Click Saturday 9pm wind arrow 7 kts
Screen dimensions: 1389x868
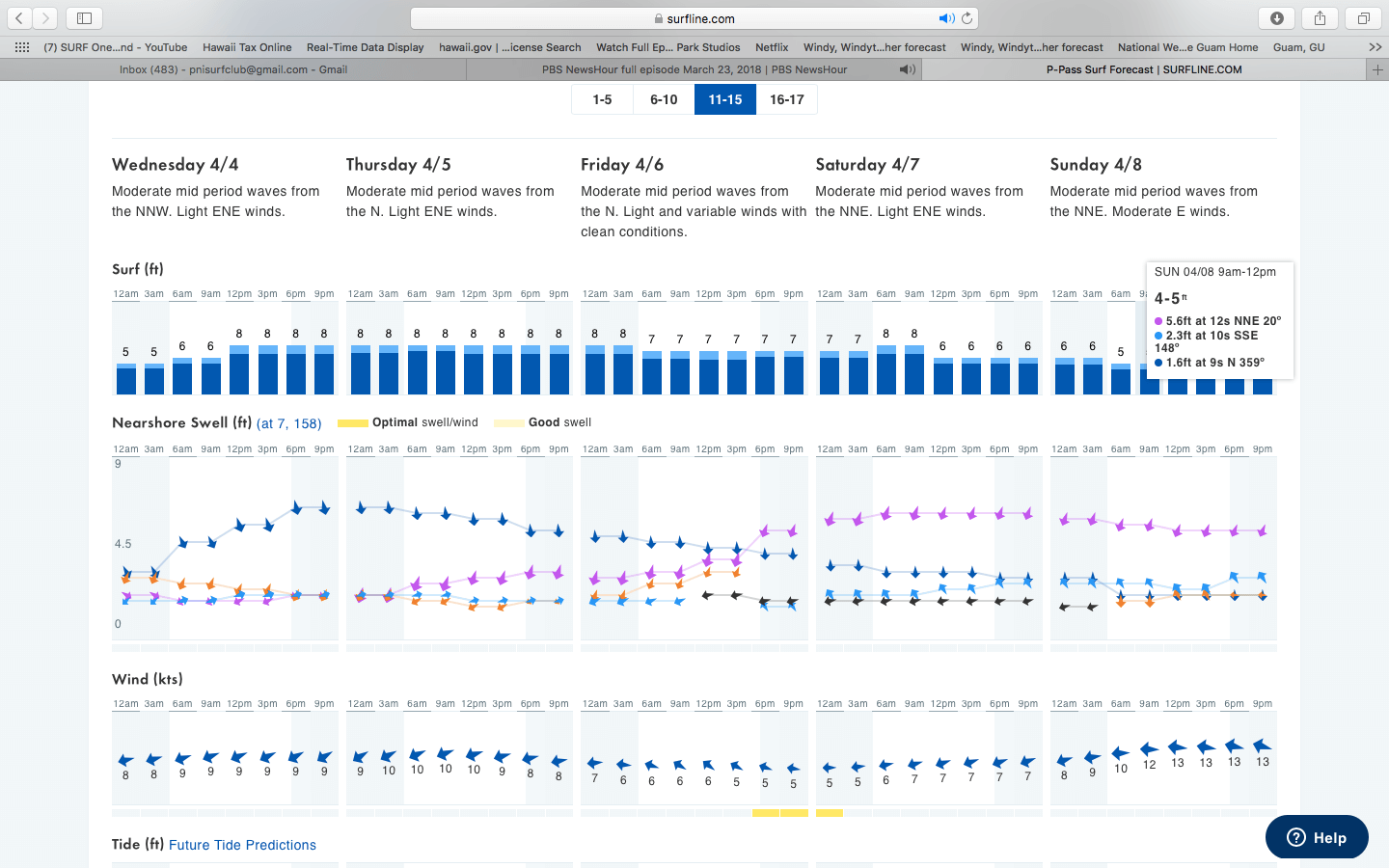point(1028,761)
